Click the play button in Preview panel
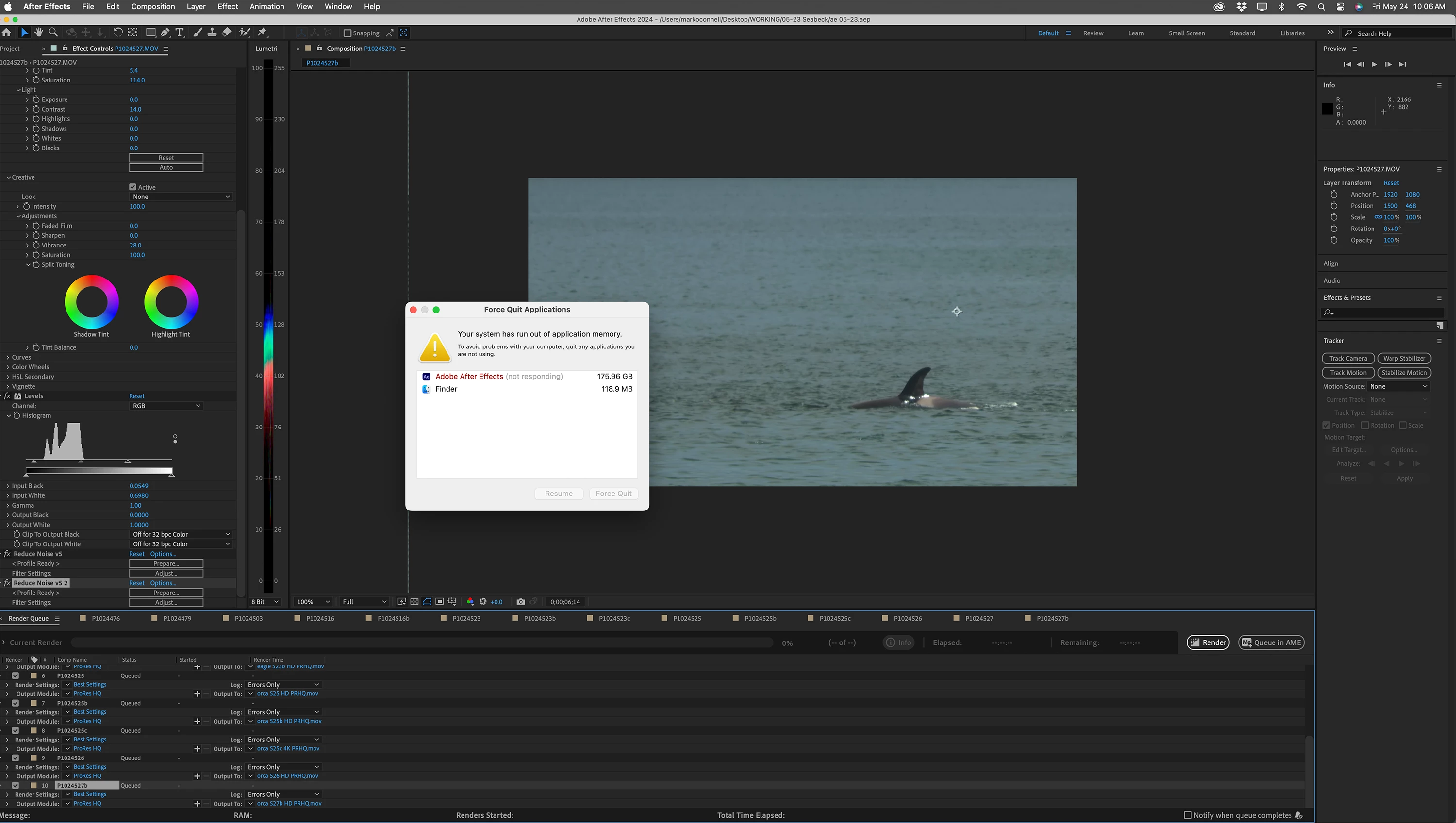1456x823 pixels. point(1374,65)
